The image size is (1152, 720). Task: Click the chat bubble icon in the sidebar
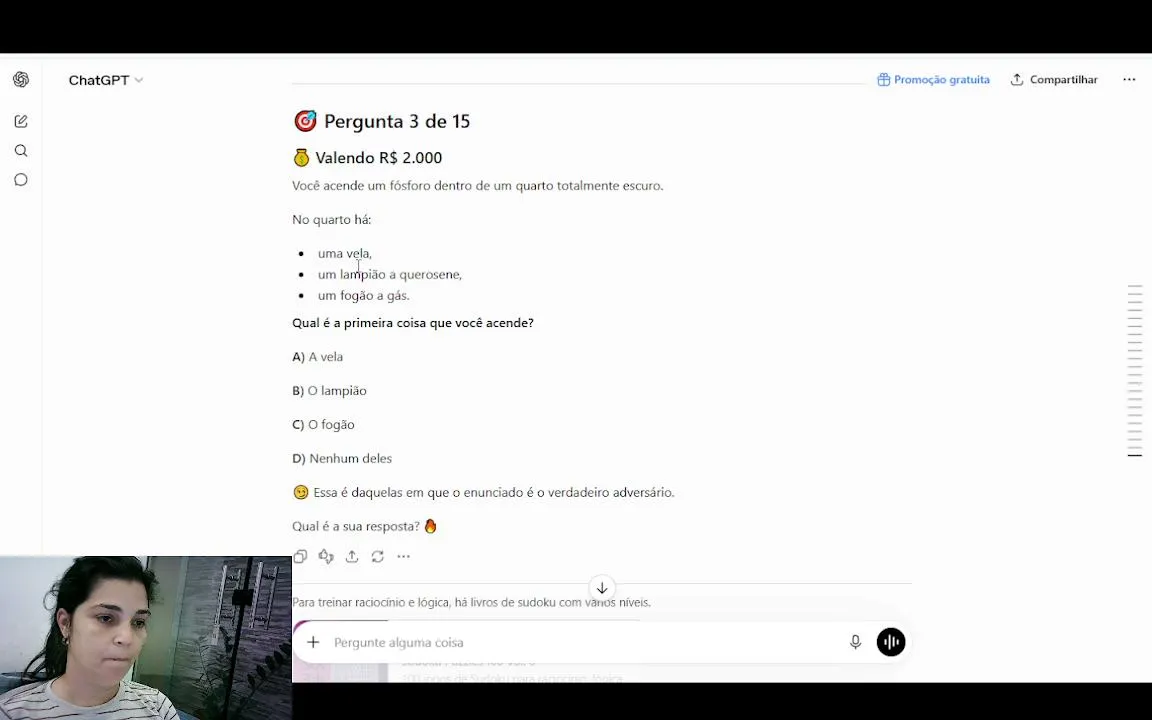point(21,180)
